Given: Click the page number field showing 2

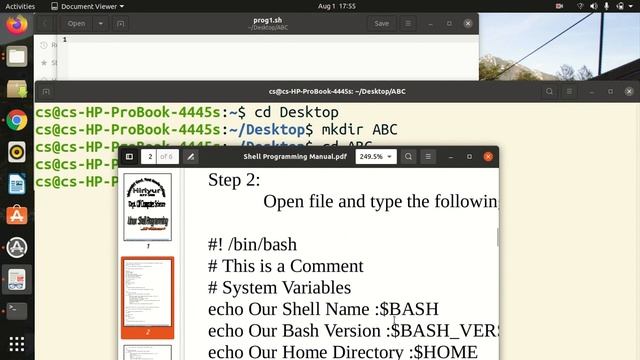Looking at the screenshot, I should [x=150, y=157].
